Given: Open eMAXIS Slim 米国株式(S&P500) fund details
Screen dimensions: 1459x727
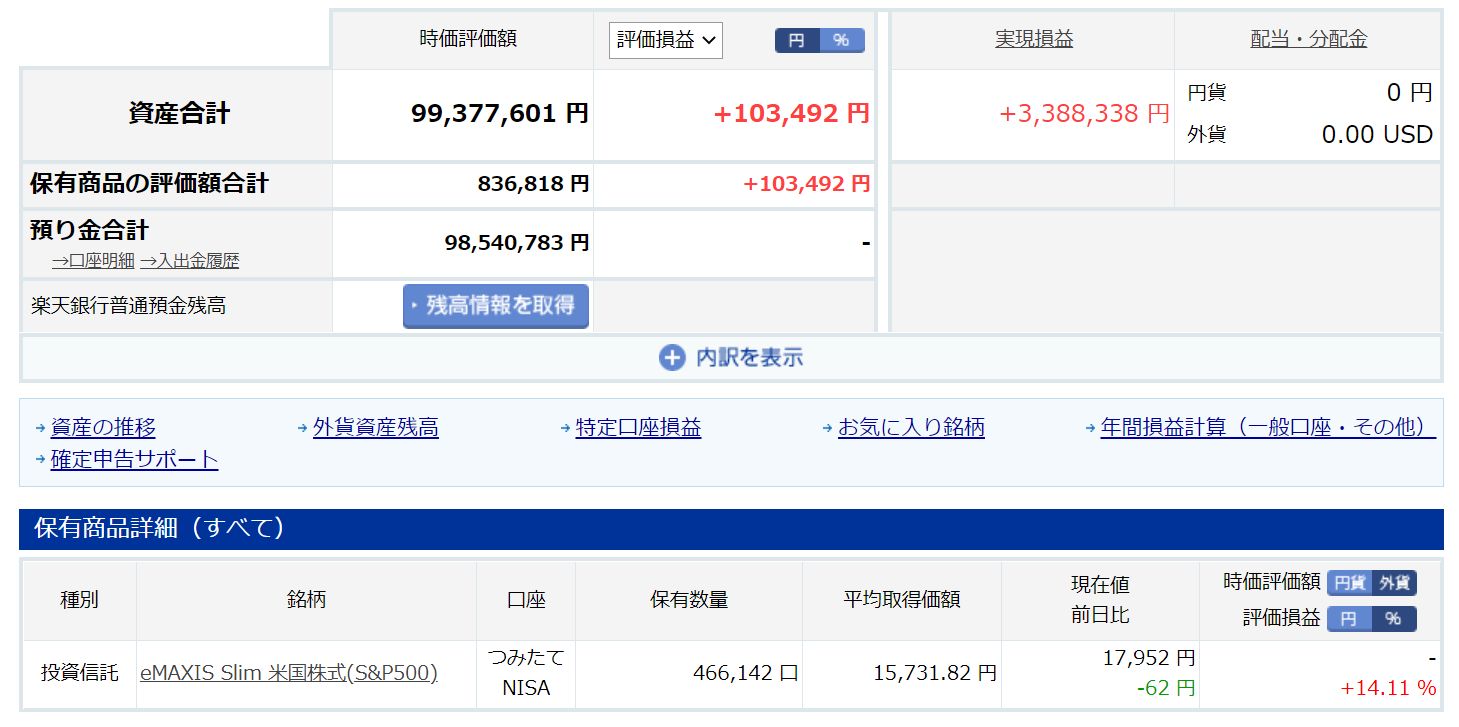Looking at the screenshot, I should 289,673.
